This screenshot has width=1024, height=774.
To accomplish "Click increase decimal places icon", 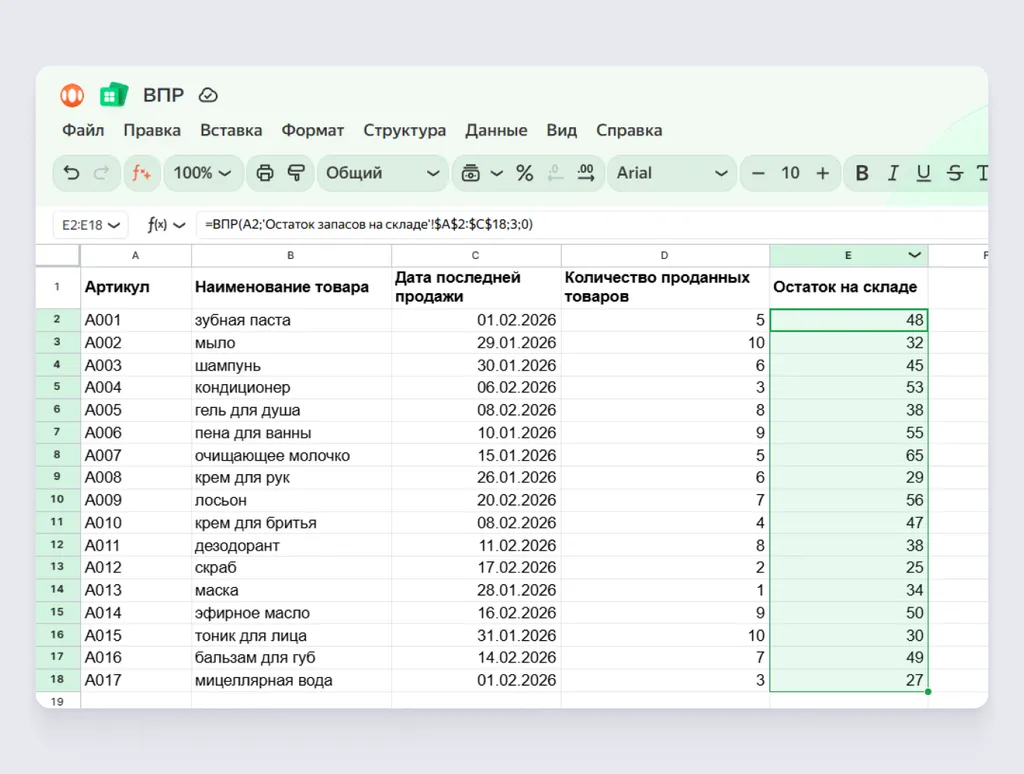I will pyautogui.click(x=586, y=173).
